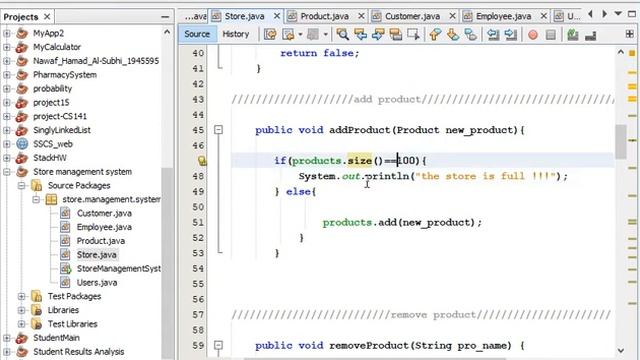Close the Product.java tab

coord(361,16)
